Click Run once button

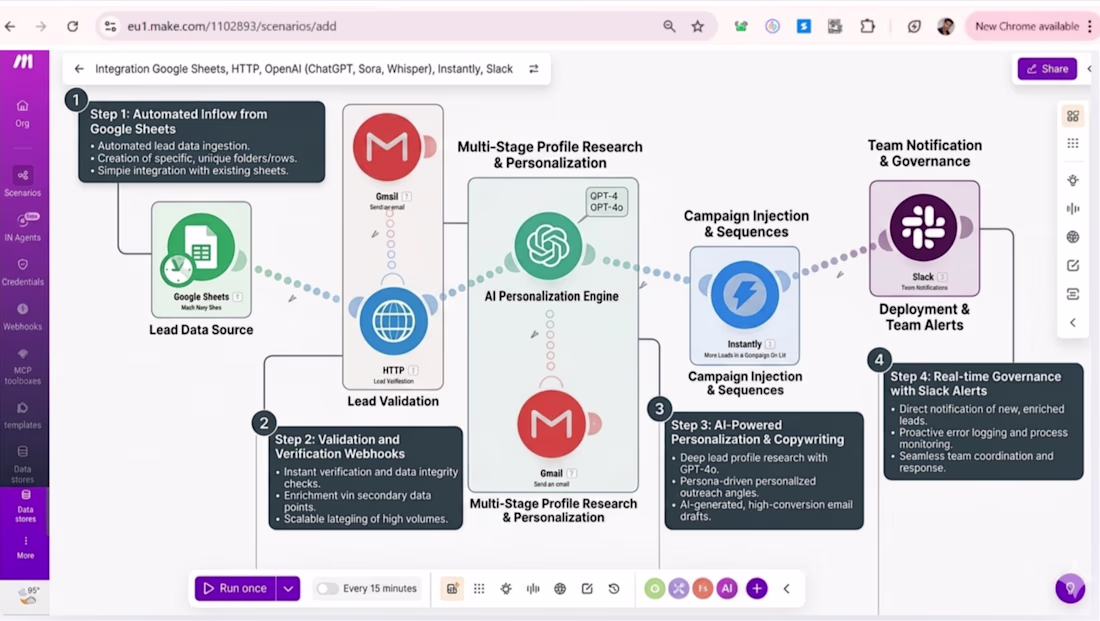(x=235, y=588)
